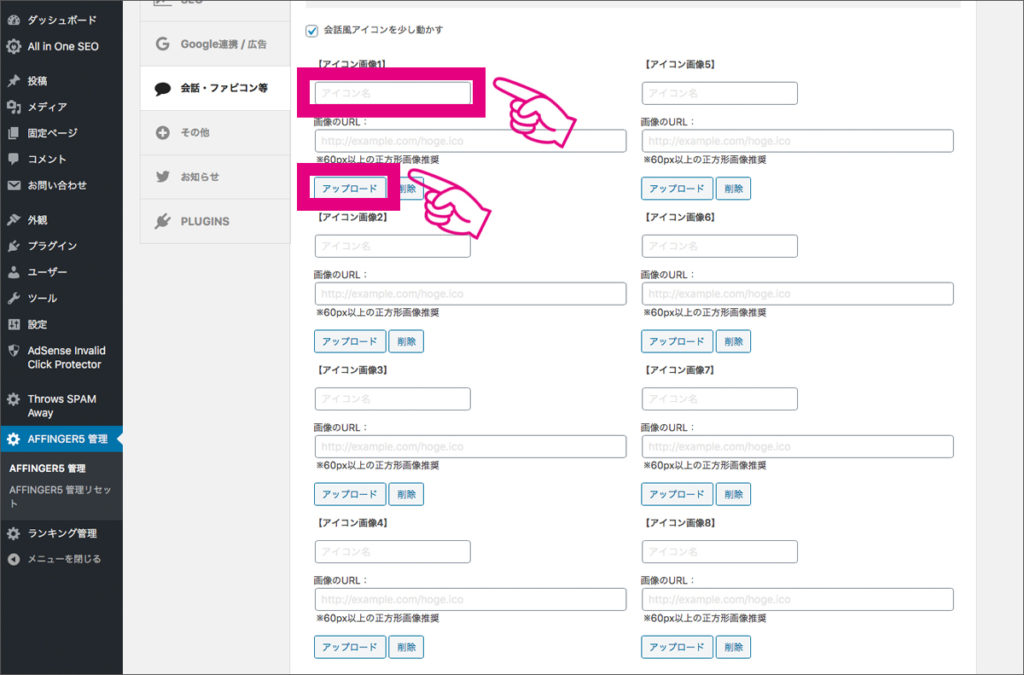1024x675 pixels.
Task: Switch to the お知らせ tab
Action: click(190, 176)
